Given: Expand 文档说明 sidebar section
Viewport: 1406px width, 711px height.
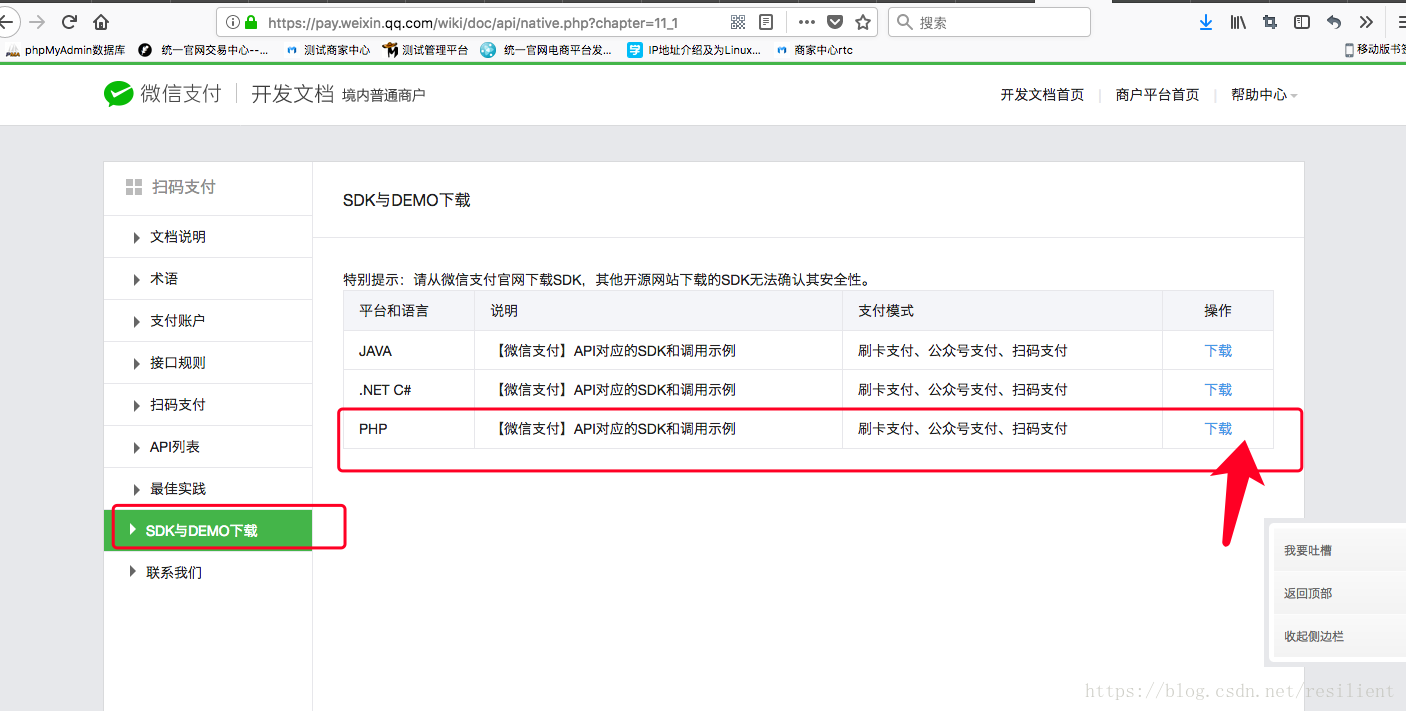Looking at the screenshot, I should 208,237.
